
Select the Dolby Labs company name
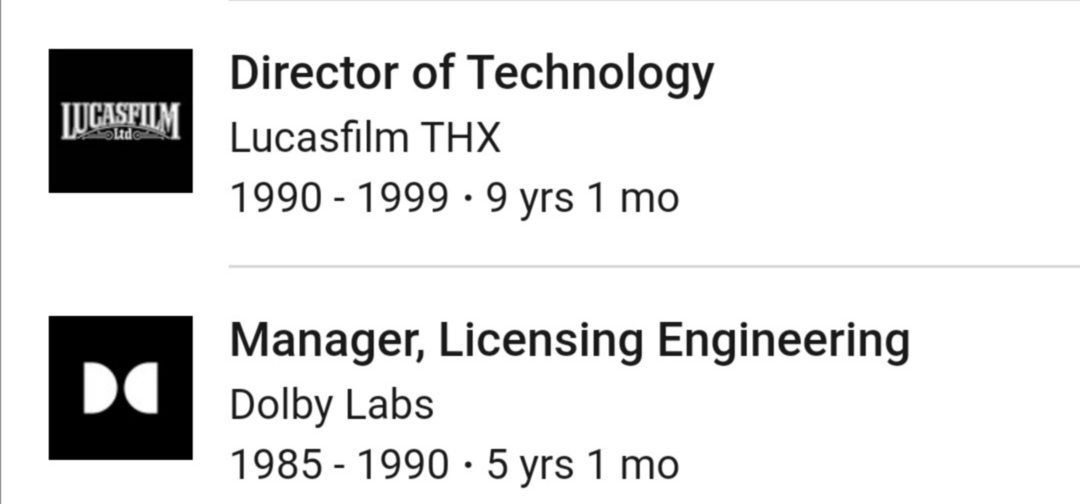click(332, 404)
